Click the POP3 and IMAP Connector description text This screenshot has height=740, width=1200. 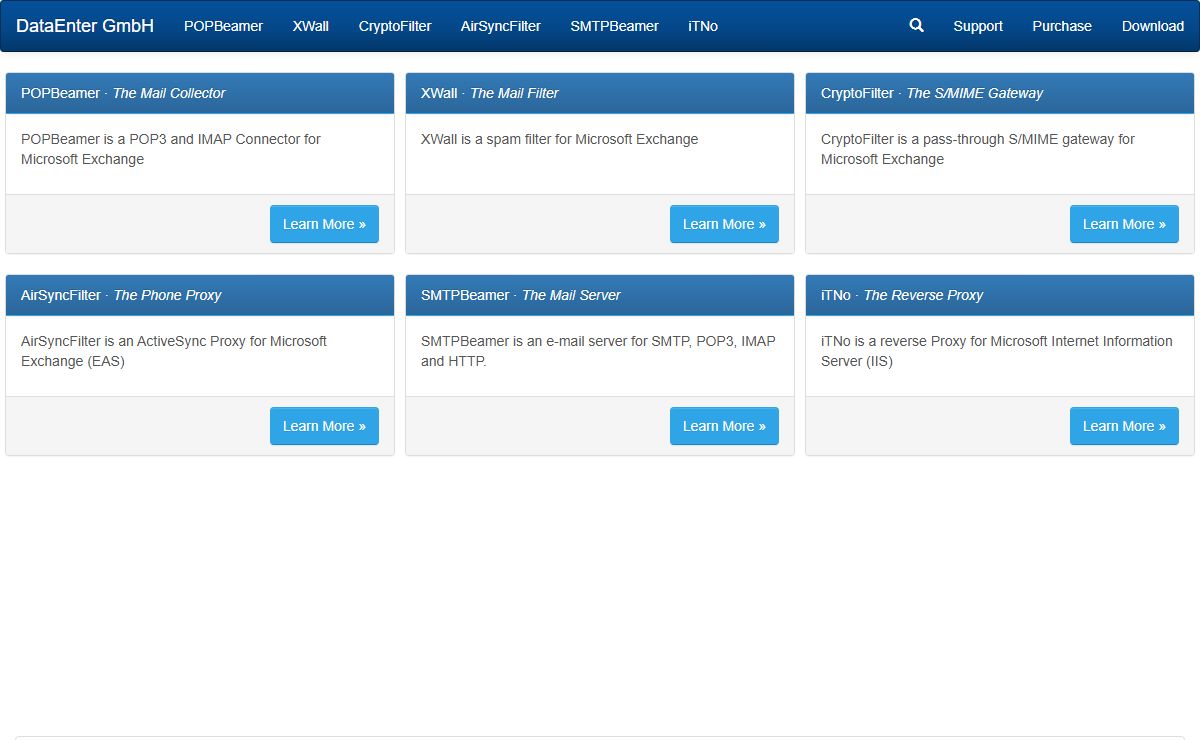pos(171,149)
